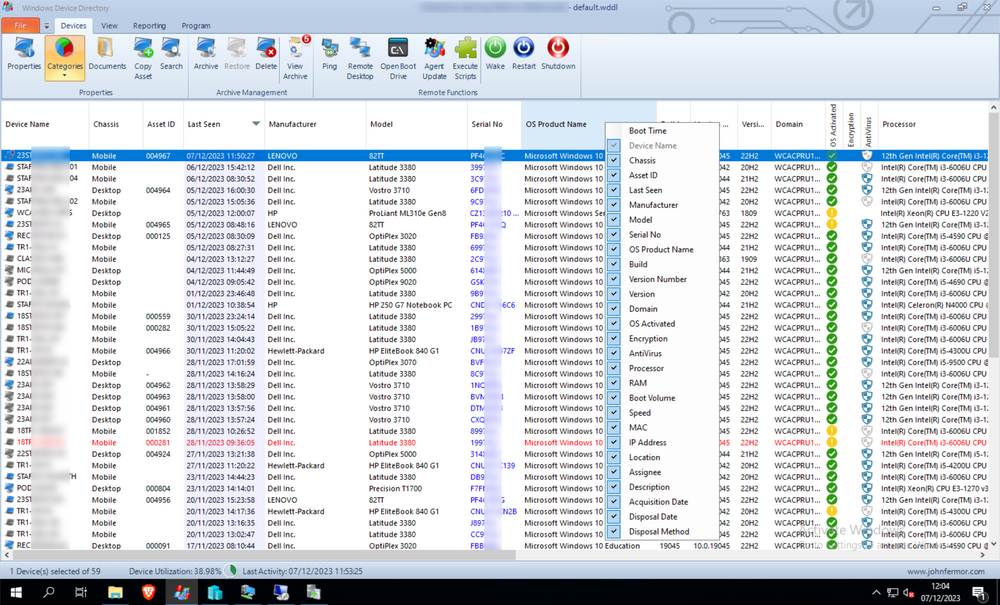Click the greyed Restore icon
The image size is (1000, 605).
point(237,54)
